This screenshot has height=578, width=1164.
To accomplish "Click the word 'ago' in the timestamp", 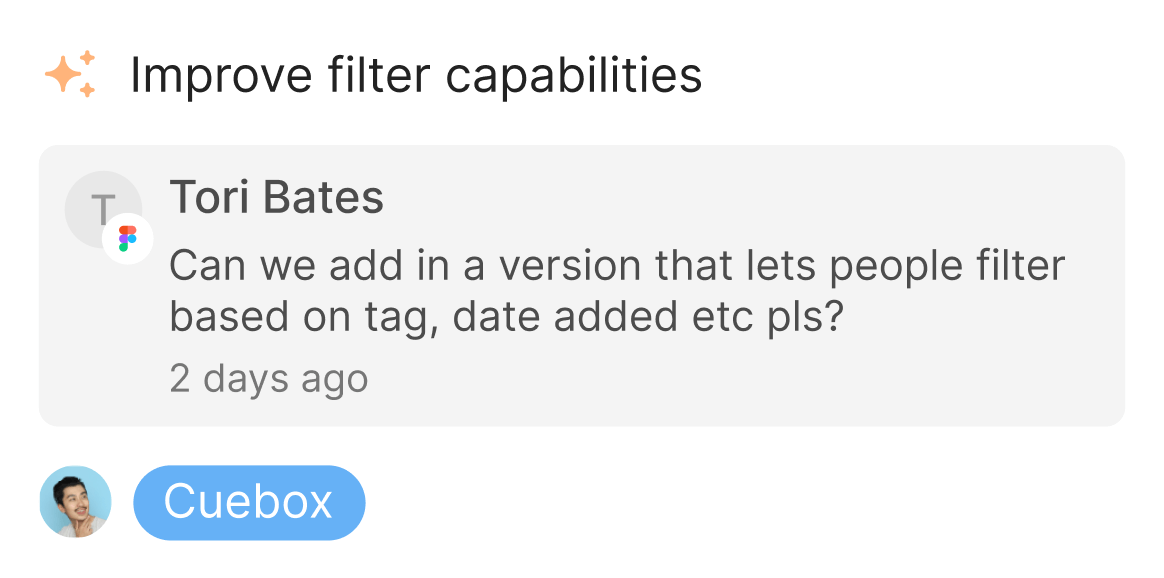I will [x=336, y=379].
